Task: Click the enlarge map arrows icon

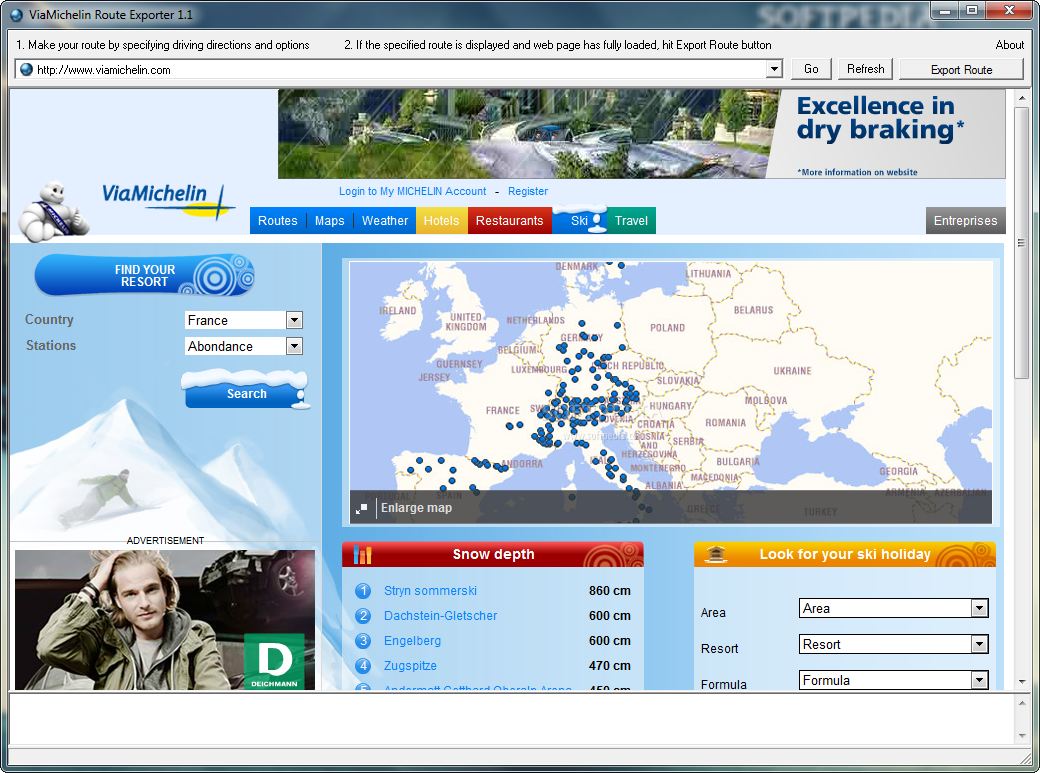Action: 361,508
